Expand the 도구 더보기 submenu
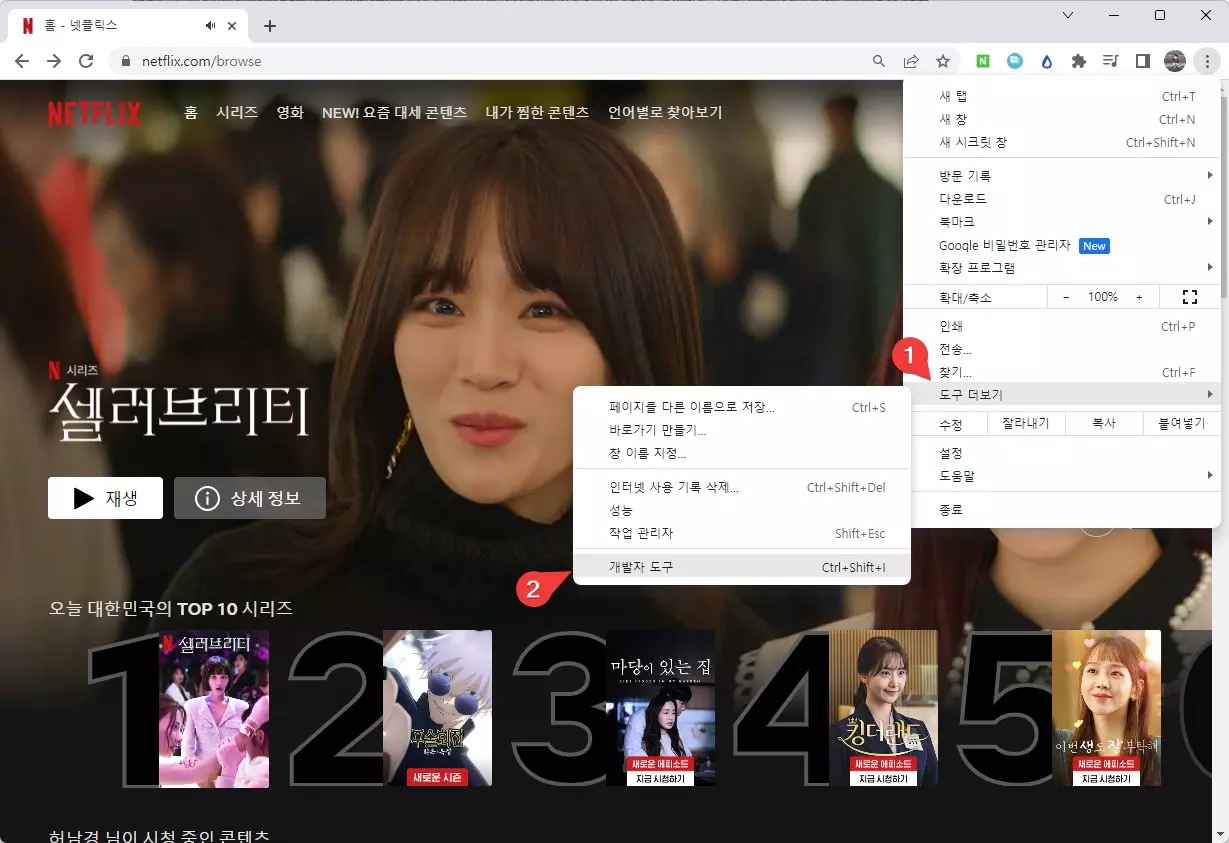Screen dimensions: 1229x843 tap(1062, 395)
